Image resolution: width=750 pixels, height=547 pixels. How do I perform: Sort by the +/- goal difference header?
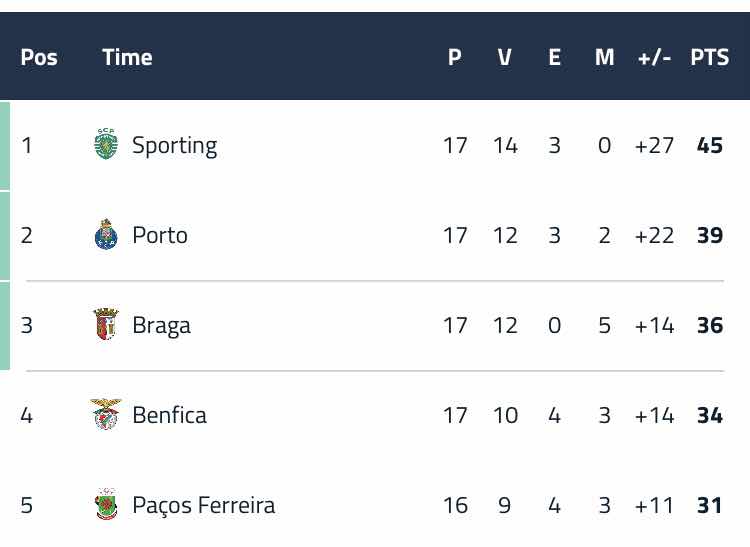[x=654, y=58]
